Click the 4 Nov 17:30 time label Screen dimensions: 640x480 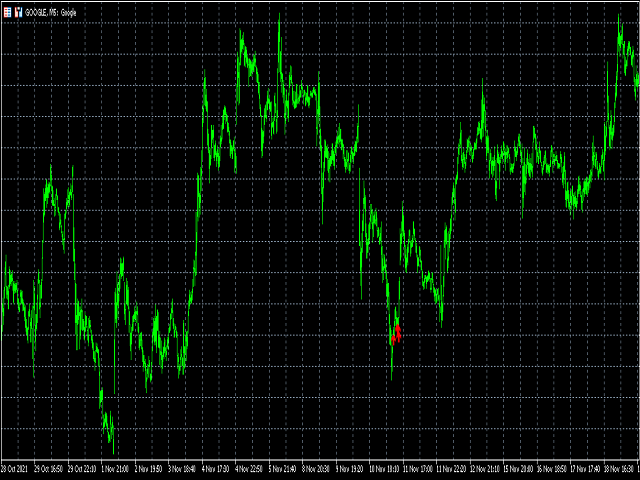(217, 468)
